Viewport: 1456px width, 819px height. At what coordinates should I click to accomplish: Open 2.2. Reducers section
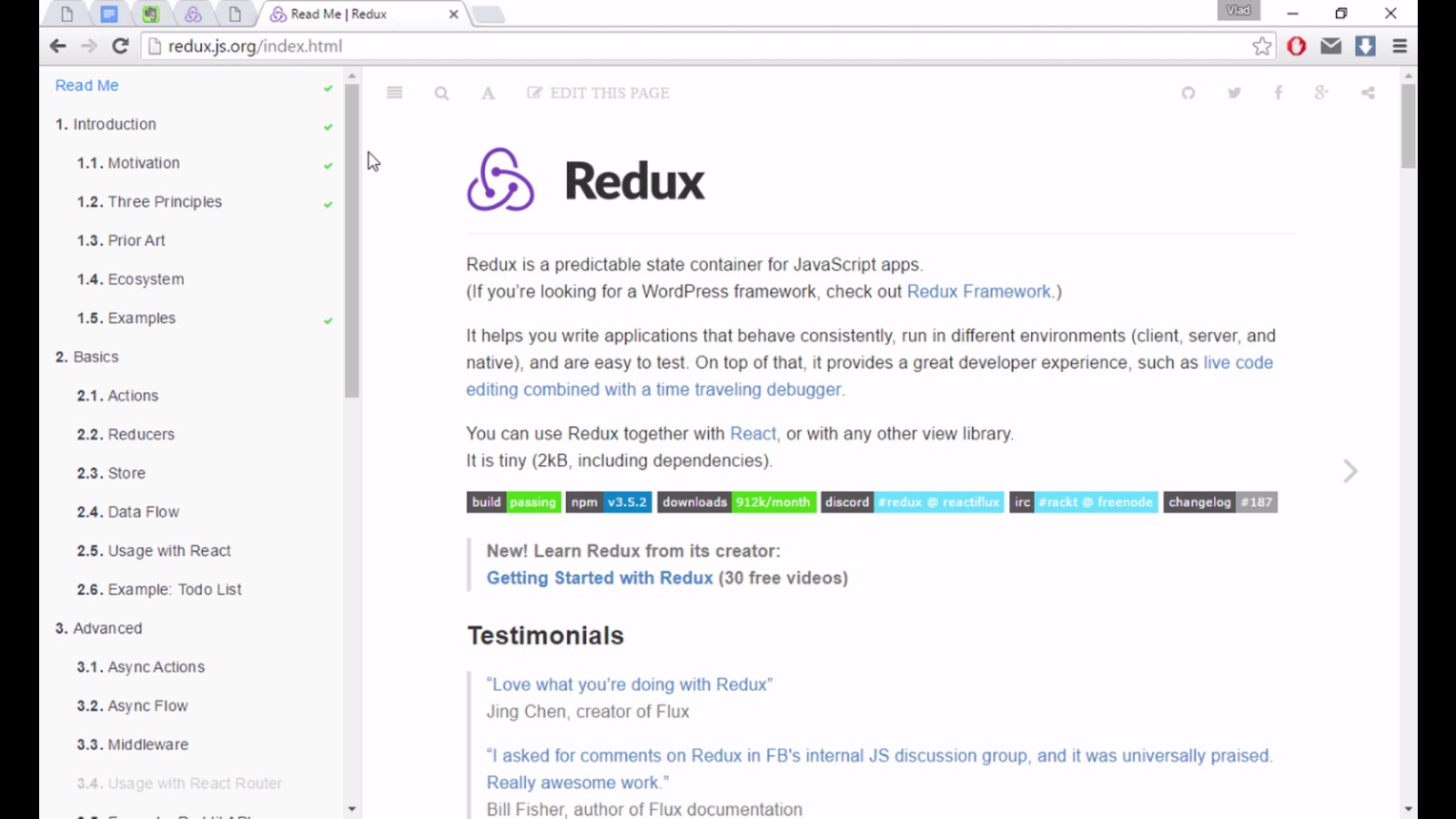click(x=126, y=435)
